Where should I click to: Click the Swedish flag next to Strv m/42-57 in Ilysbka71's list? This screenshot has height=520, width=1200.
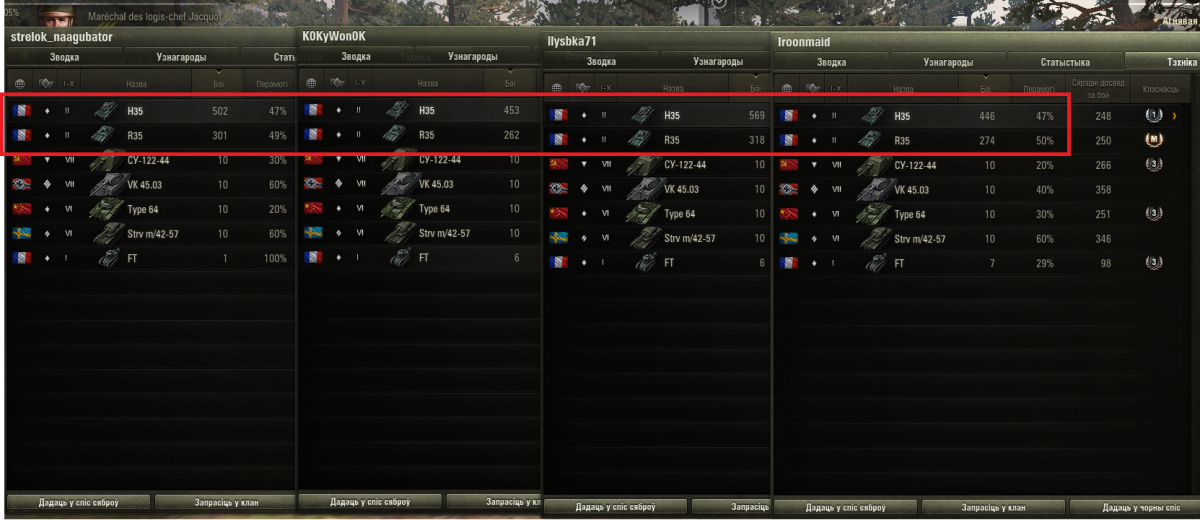[x=558, y=238]
